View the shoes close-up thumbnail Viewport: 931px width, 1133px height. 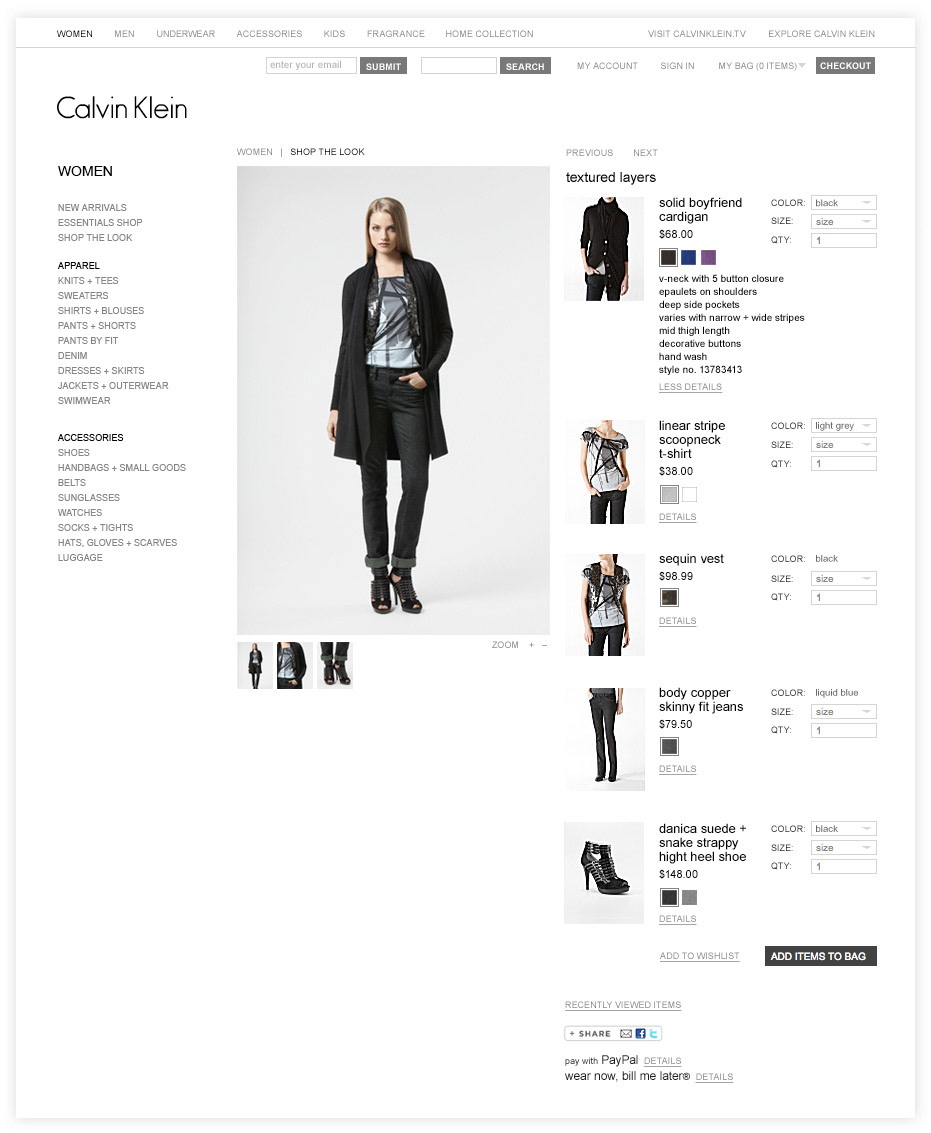click(x=335, y=665)
